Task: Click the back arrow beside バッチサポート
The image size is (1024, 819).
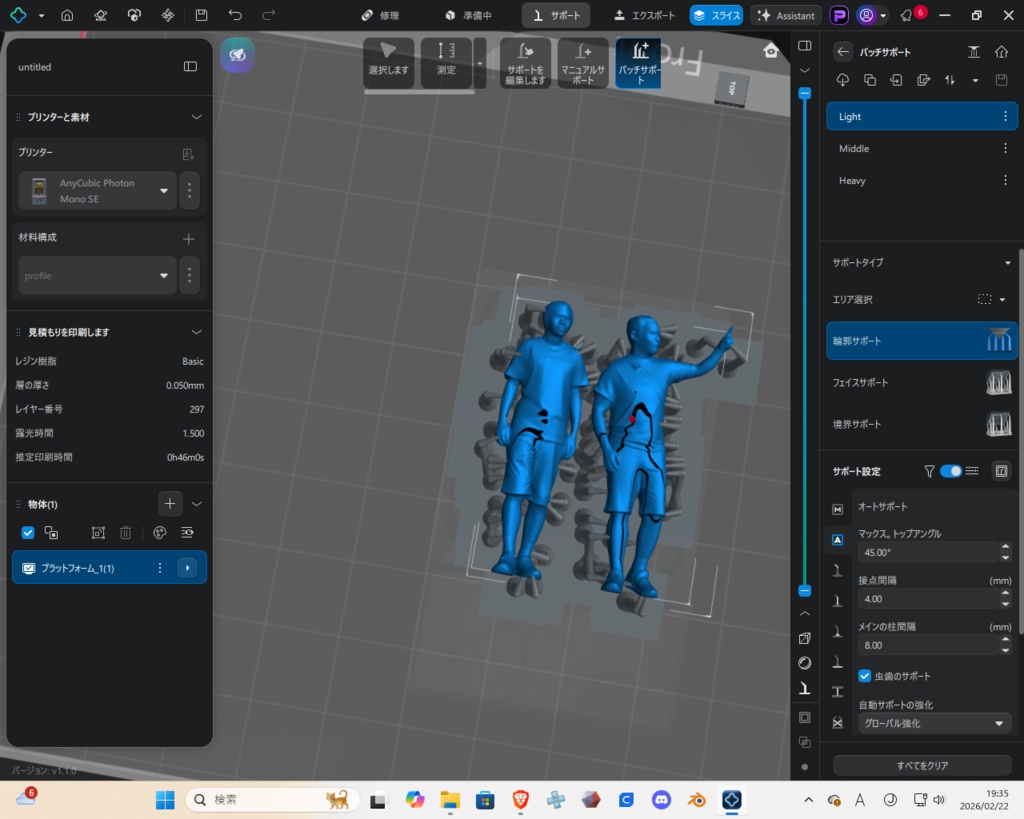Action: [843, 52]
